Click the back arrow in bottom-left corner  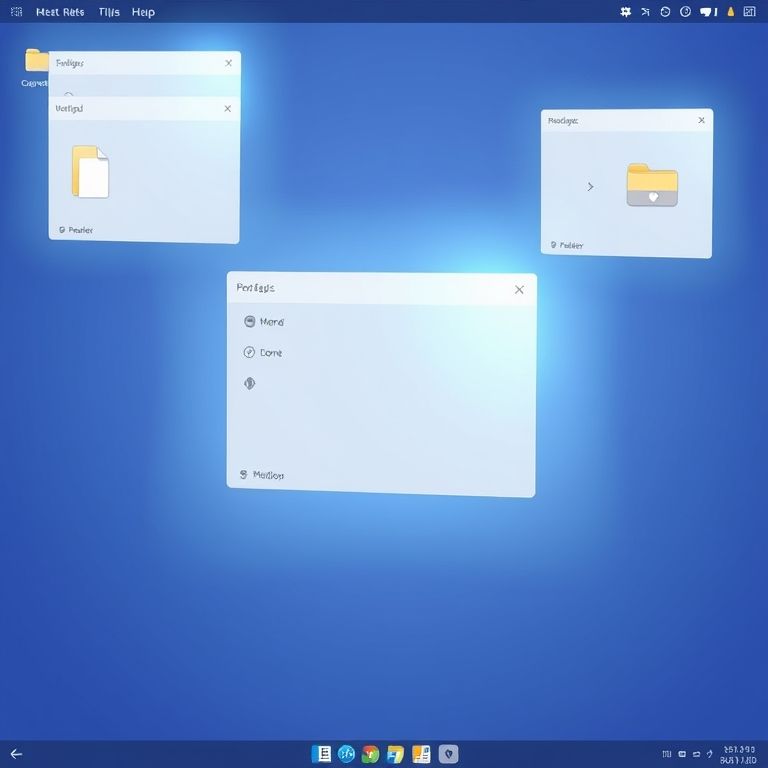16,754
